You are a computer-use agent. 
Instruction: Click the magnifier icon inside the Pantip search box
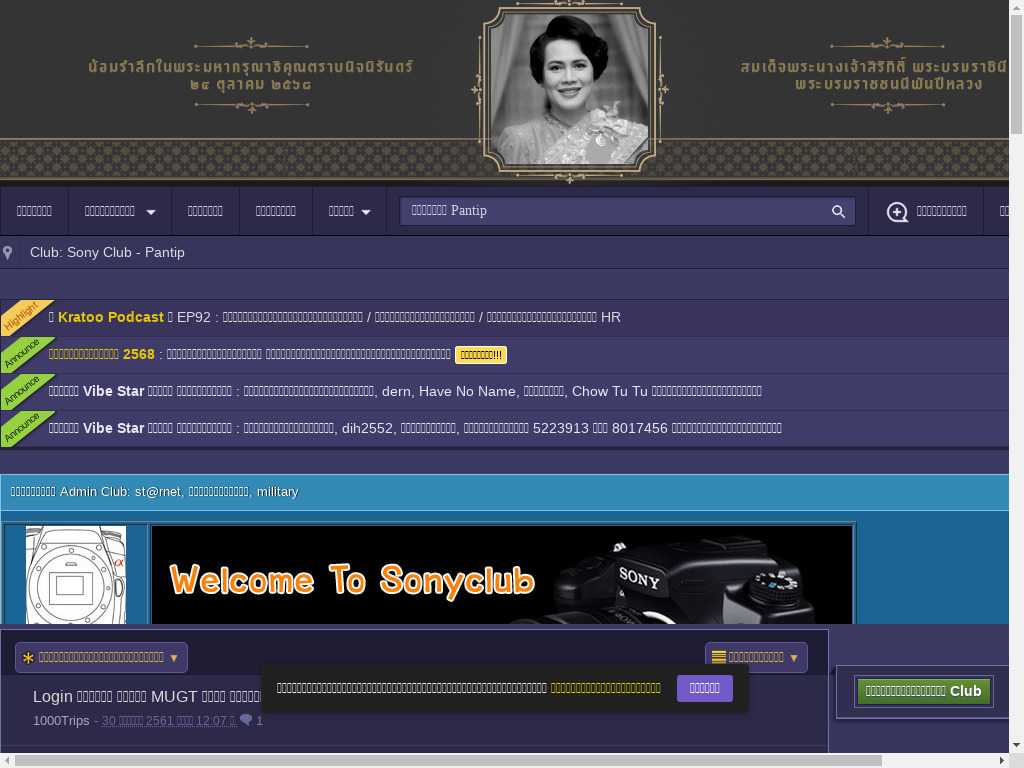pyautogui.click(x=838, y=211)
